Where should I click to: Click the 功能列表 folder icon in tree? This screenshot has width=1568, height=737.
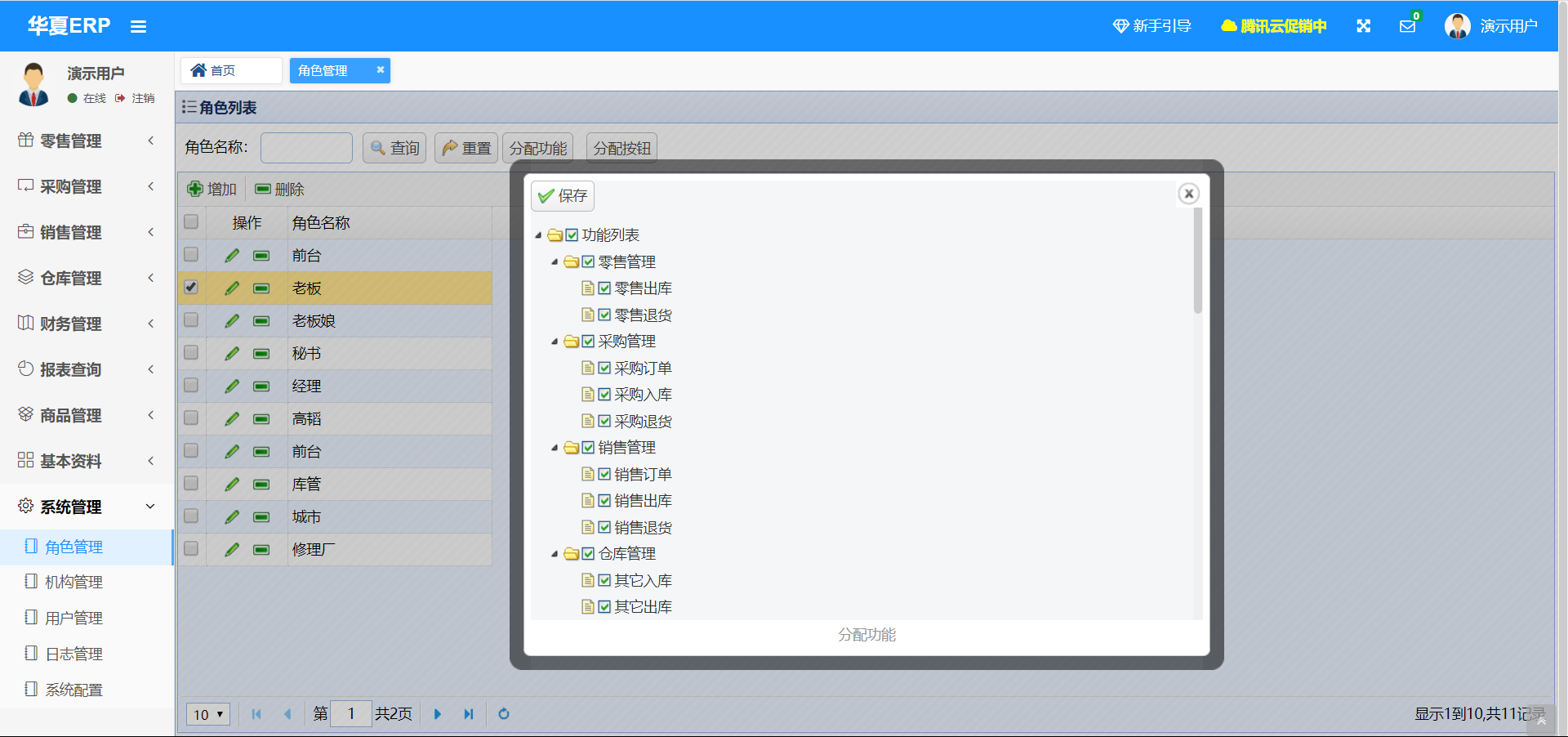click(555, 235)
